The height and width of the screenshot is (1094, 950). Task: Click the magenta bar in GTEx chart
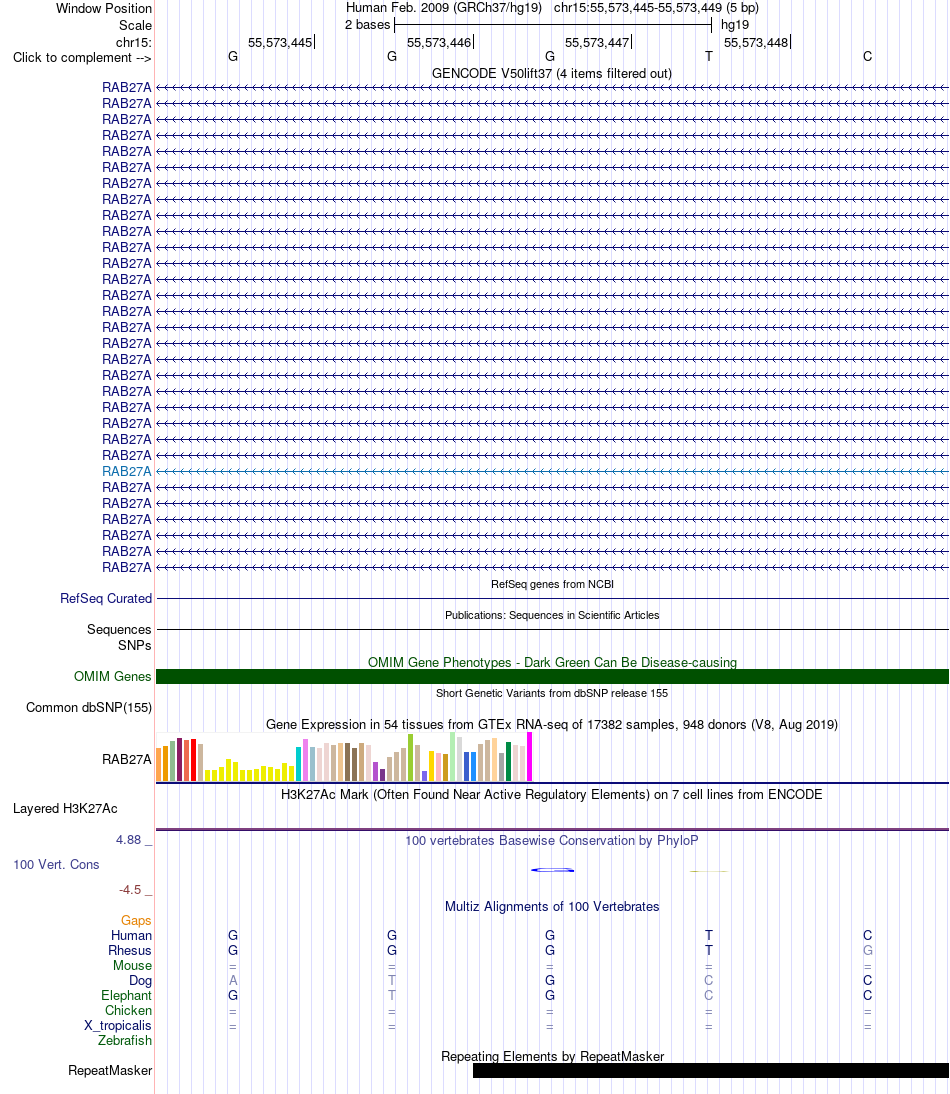coord(529,756)
